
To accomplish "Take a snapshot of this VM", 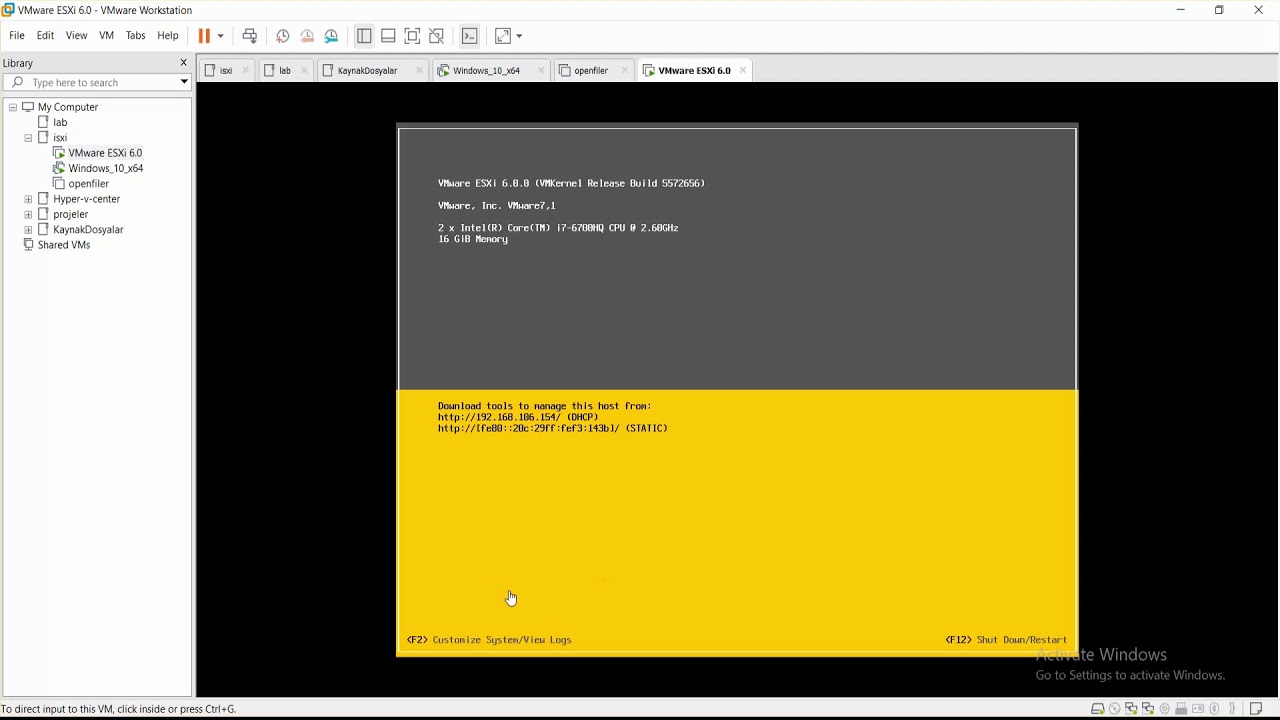I will pos(283,36).
